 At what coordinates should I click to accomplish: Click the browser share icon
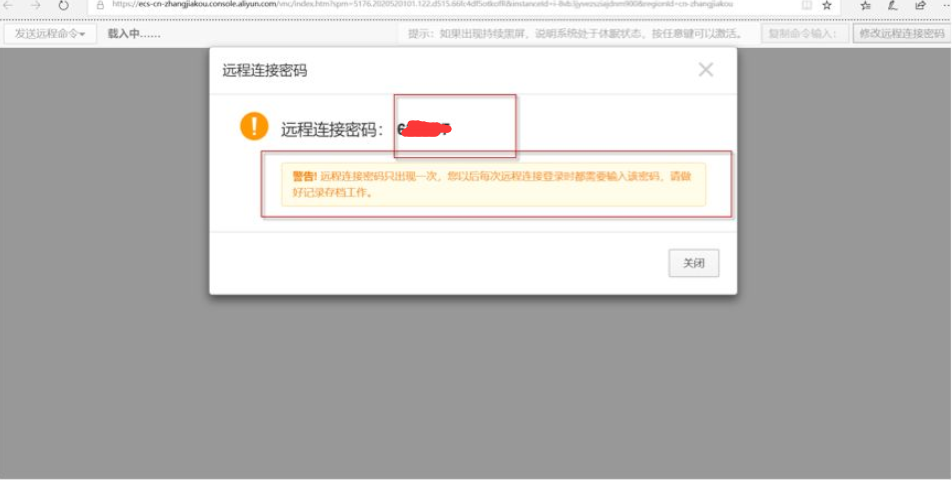[x=920, y=5]
